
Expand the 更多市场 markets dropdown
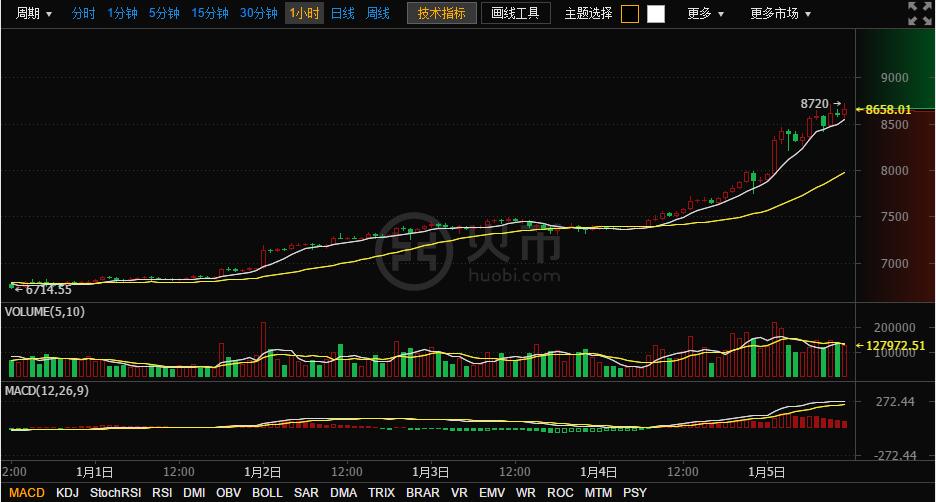click(780, 13)
